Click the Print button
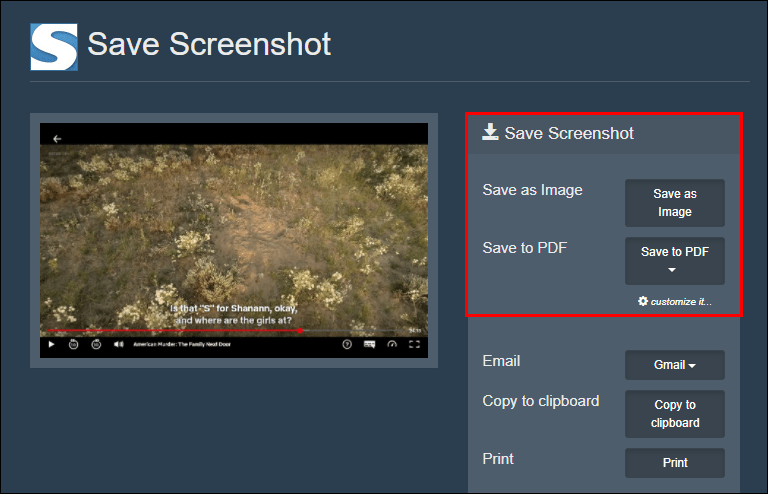Viewport: 768px width, 494px height. coord(675,463)
